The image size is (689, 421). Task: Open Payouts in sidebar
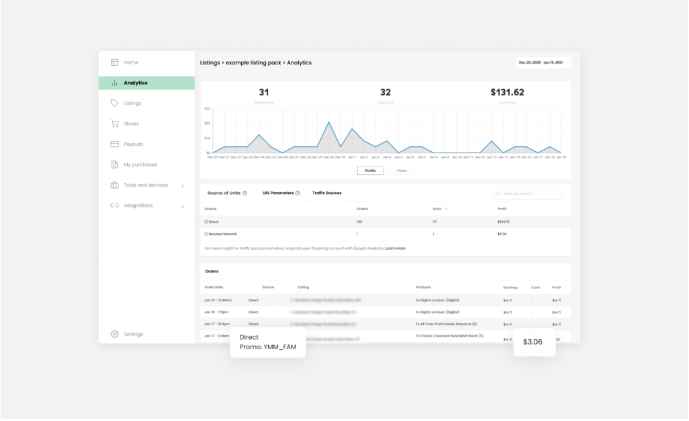133,144
